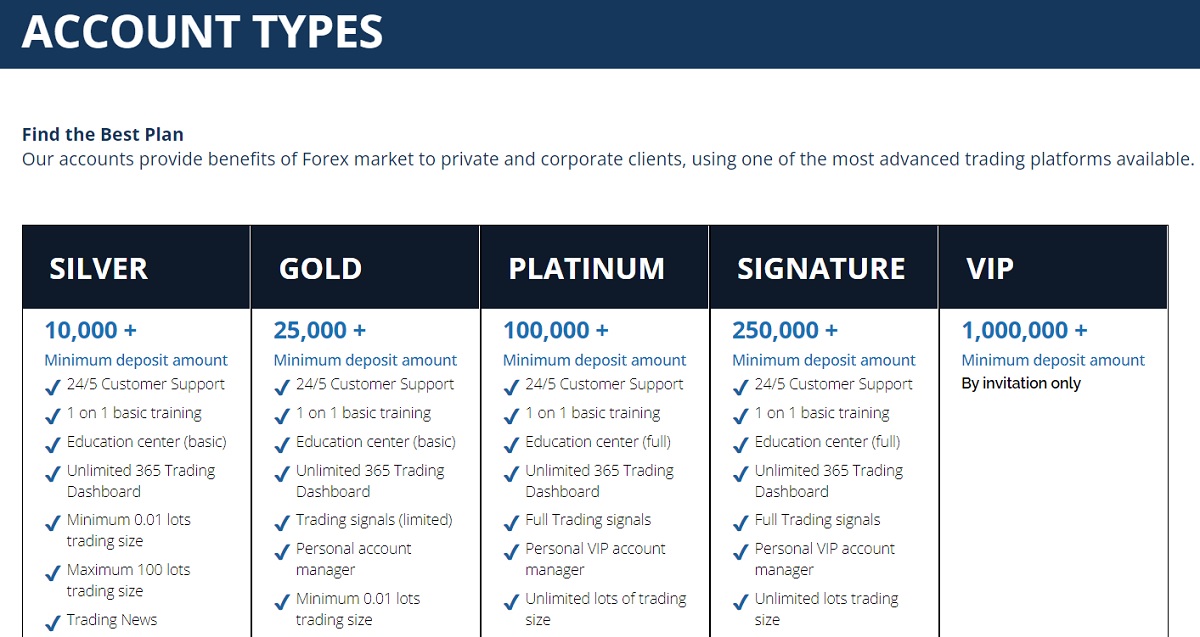Click the ACCOUNT TYPES page heading
1200x637 pixels.
pos(202,31)
